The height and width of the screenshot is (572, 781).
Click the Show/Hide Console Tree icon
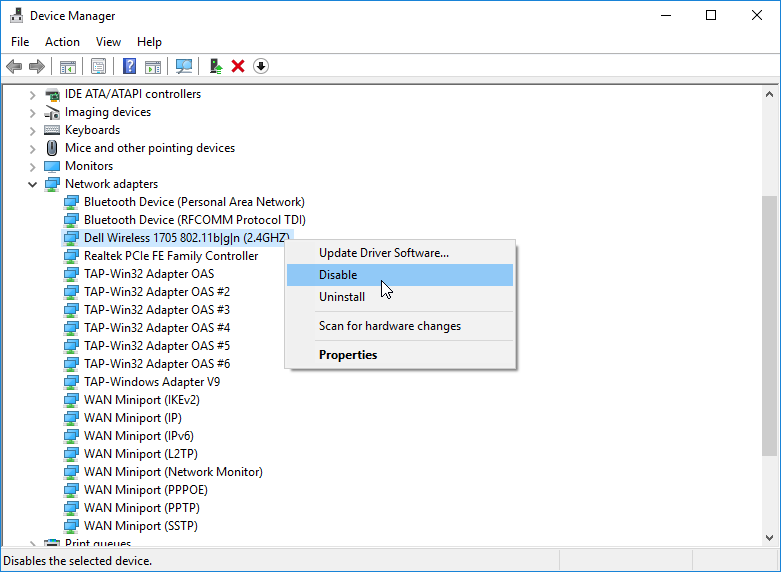point(68,66)
